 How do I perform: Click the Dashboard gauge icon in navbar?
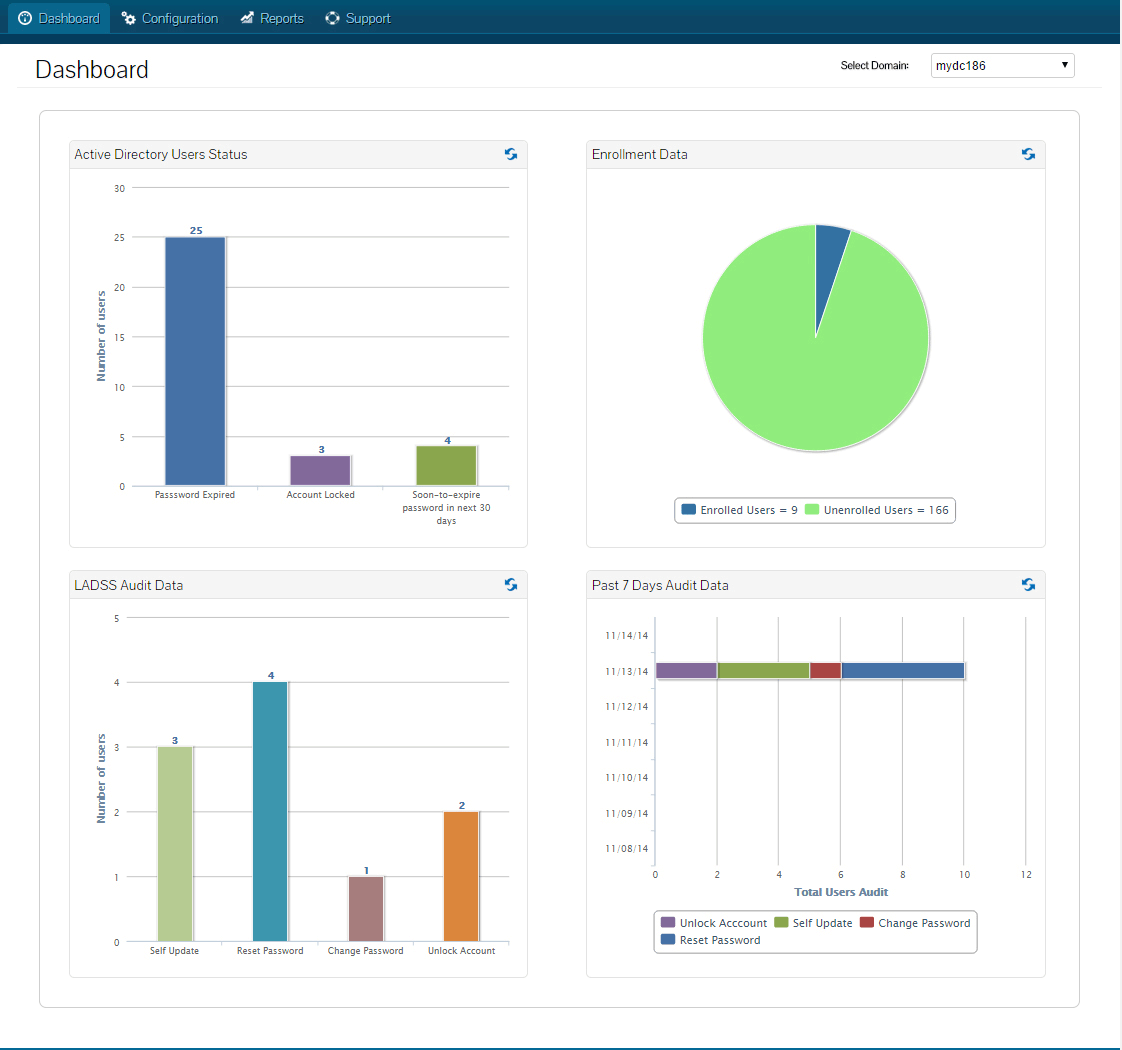pos(25,19)
